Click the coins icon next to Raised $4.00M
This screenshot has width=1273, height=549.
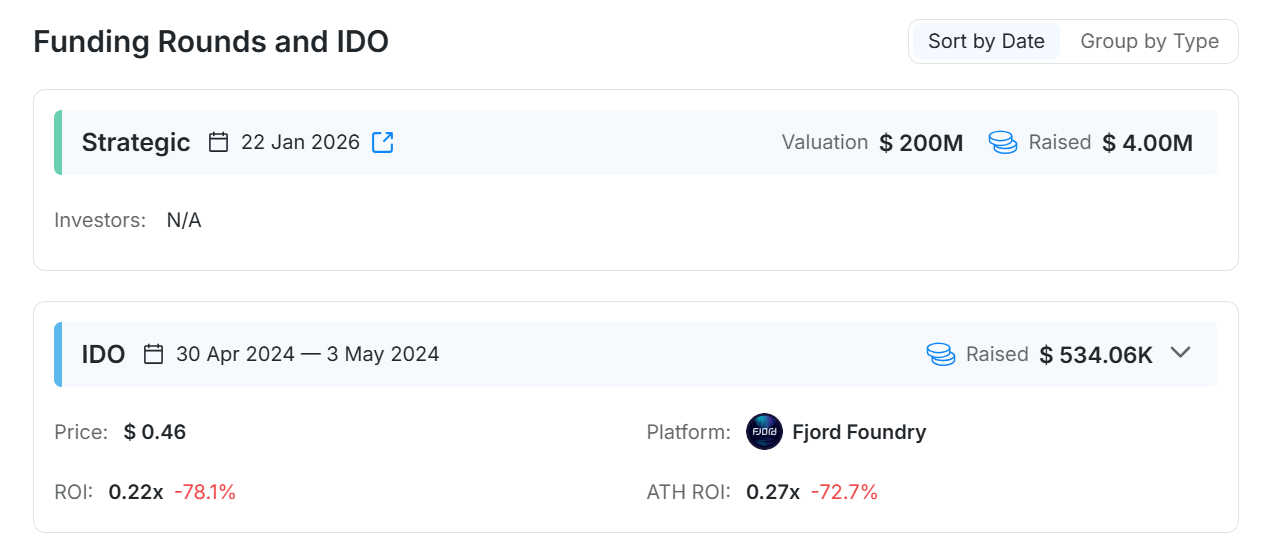pyautogui.click(x=1003, y=142)
